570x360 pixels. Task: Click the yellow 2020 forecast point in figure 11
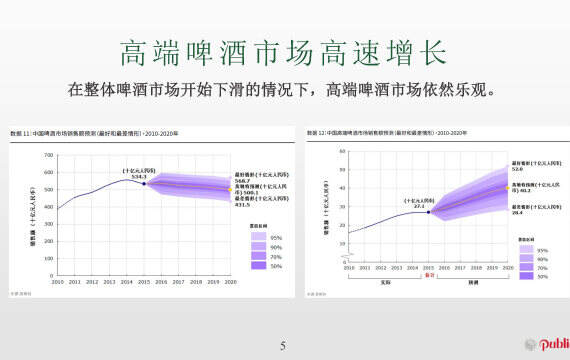click(x=230, y=189)
